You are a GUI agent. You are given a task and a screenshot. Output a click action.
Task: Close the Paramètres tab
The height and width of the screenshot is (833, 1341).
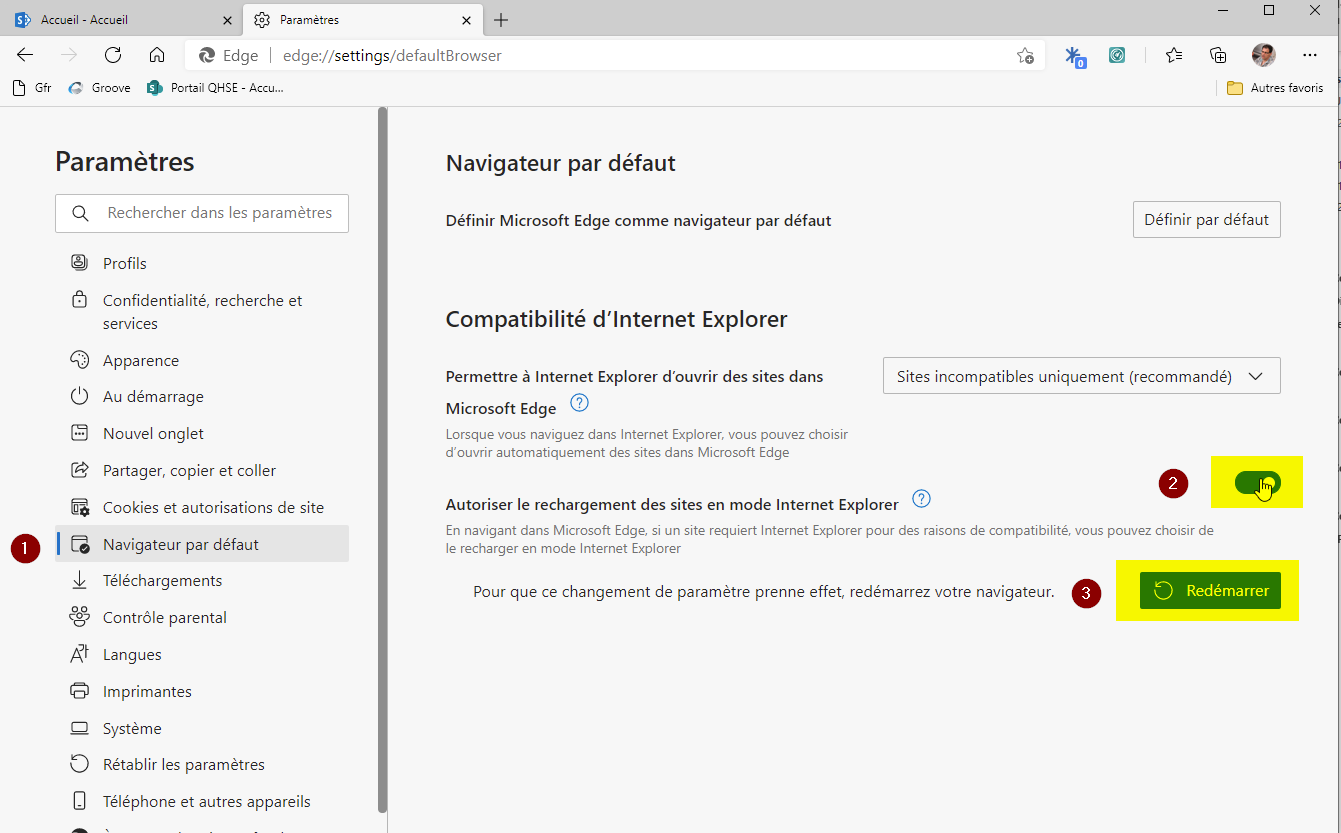point(466,20)
